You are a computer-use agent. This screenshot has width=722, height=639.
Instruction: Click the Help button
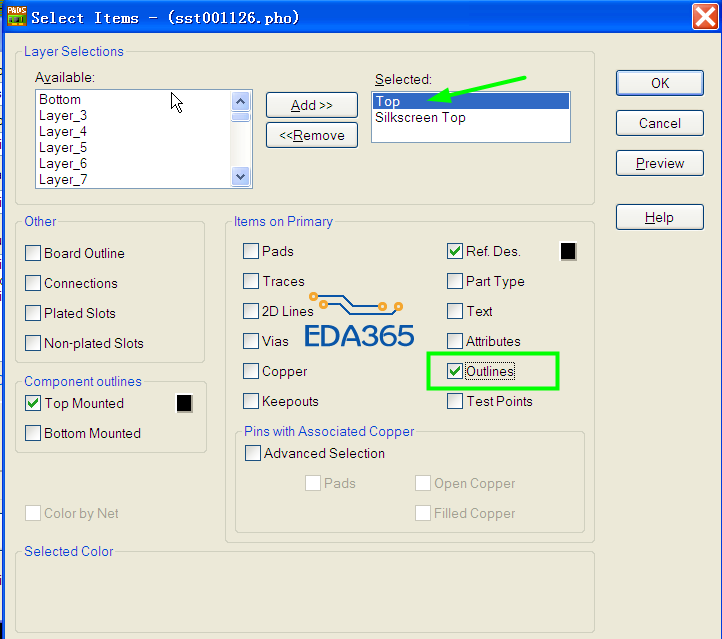point(659,217)
